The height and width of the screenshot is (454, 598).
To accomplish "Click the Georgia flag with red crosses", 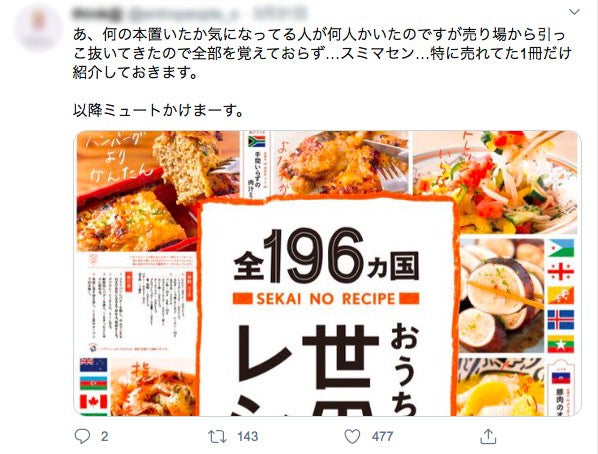I will point(561,272).
